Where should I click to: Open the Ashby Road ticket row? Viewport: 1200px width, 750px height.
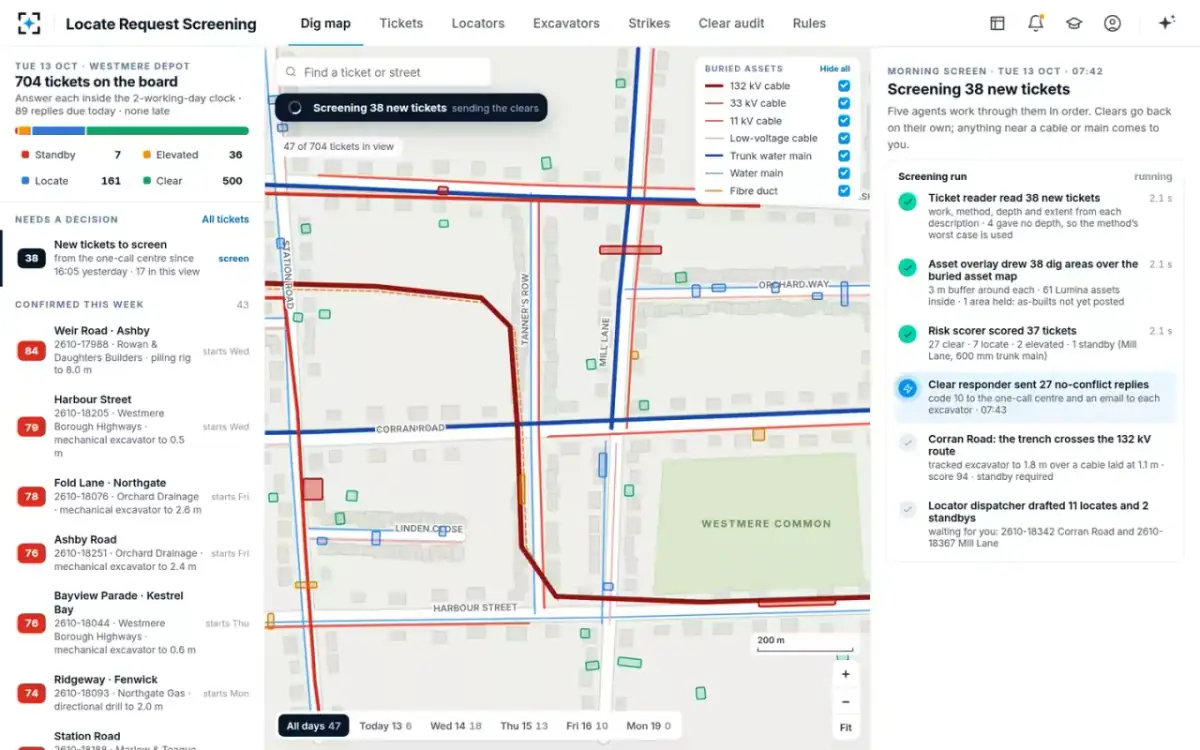132,553
